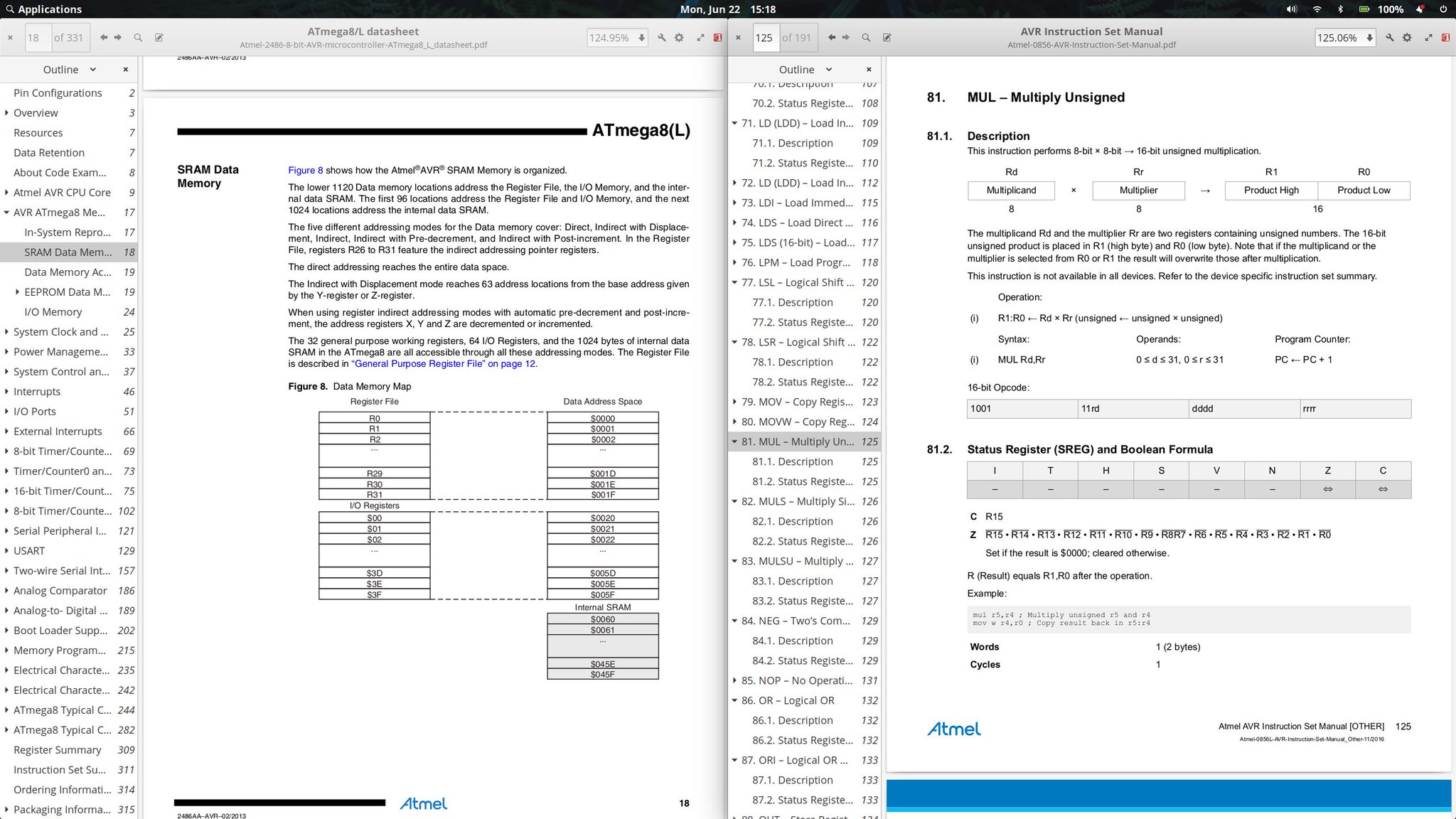Go to previous page in AVR Instruction Set Manual
1456x819 pixels.
pos(832,38)
